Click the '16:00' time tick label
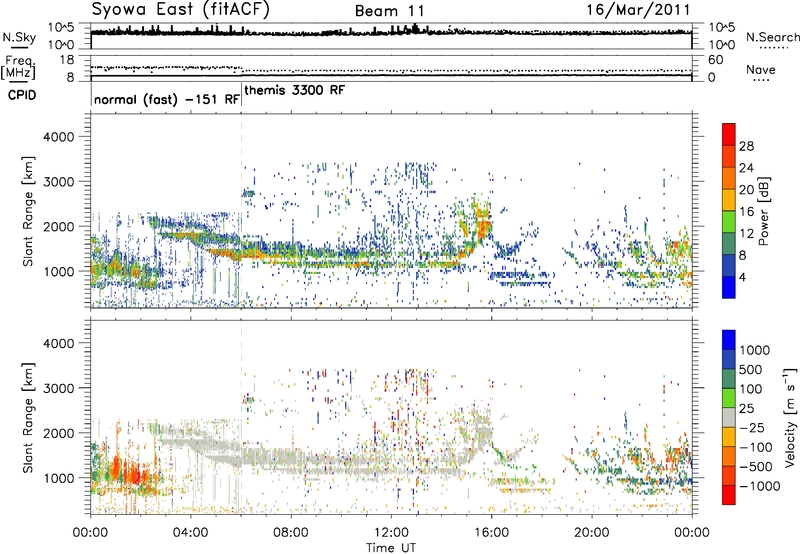This screenshot has height=554, width=800. (491, 533)
